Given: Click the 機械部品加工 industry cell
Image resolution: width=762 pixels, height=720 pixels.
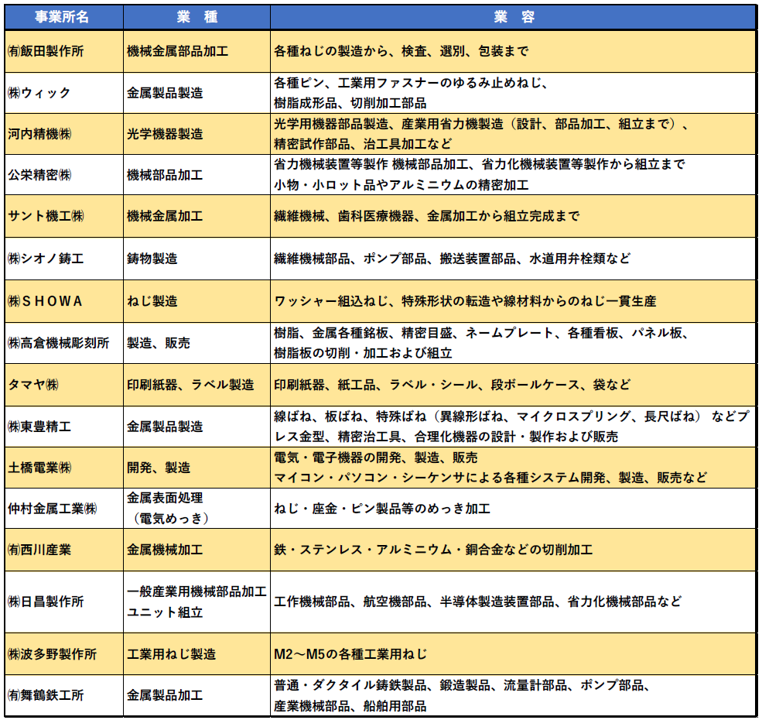Looking at the screenshot, I should (197, 175).
